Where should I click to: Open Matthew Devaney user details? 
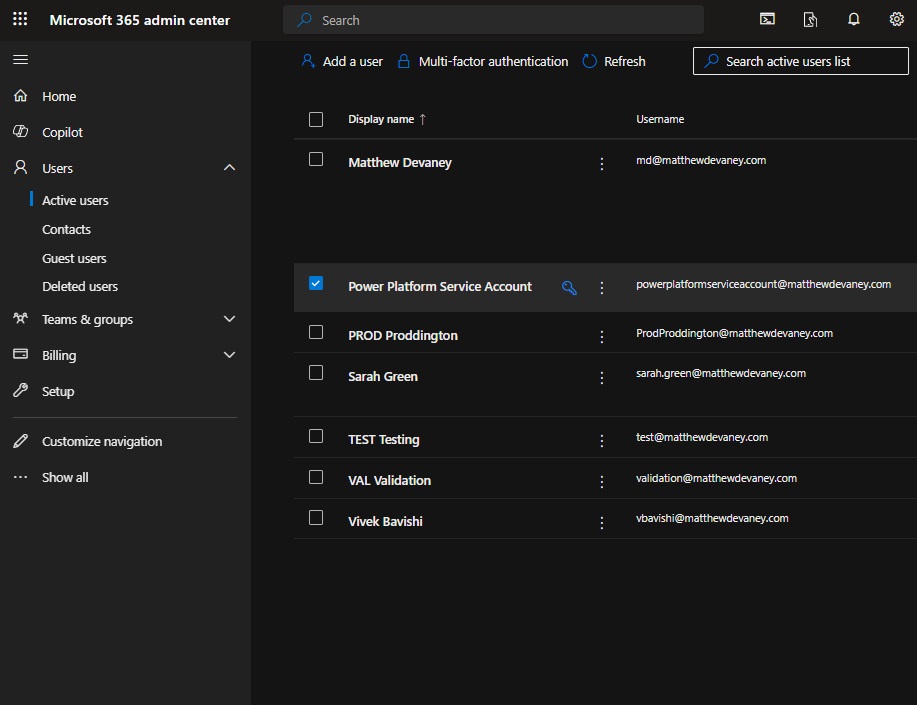click(399, 163)
